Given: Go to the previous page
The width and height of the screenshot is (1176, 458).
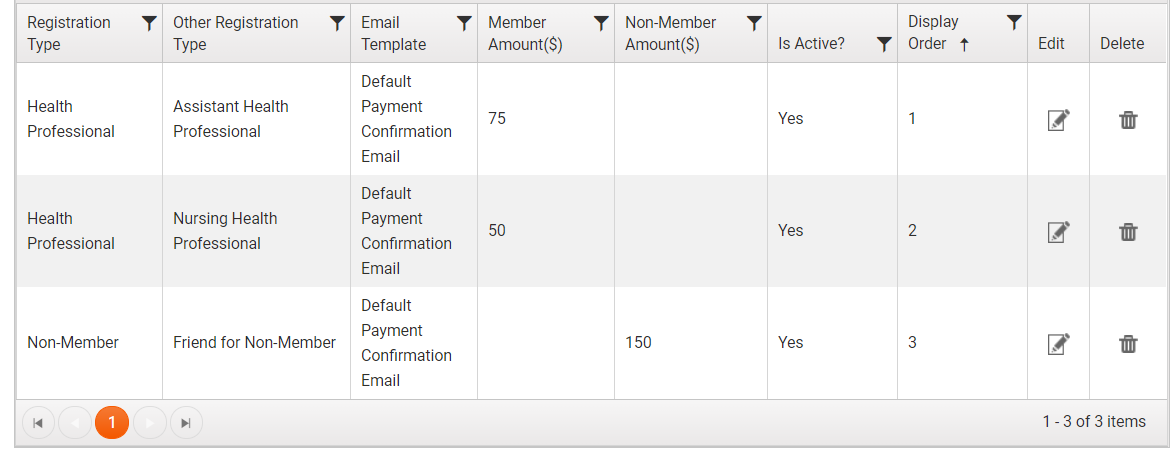Looking at the screenshot, I should pyautogui.click(x=75, y=423).
